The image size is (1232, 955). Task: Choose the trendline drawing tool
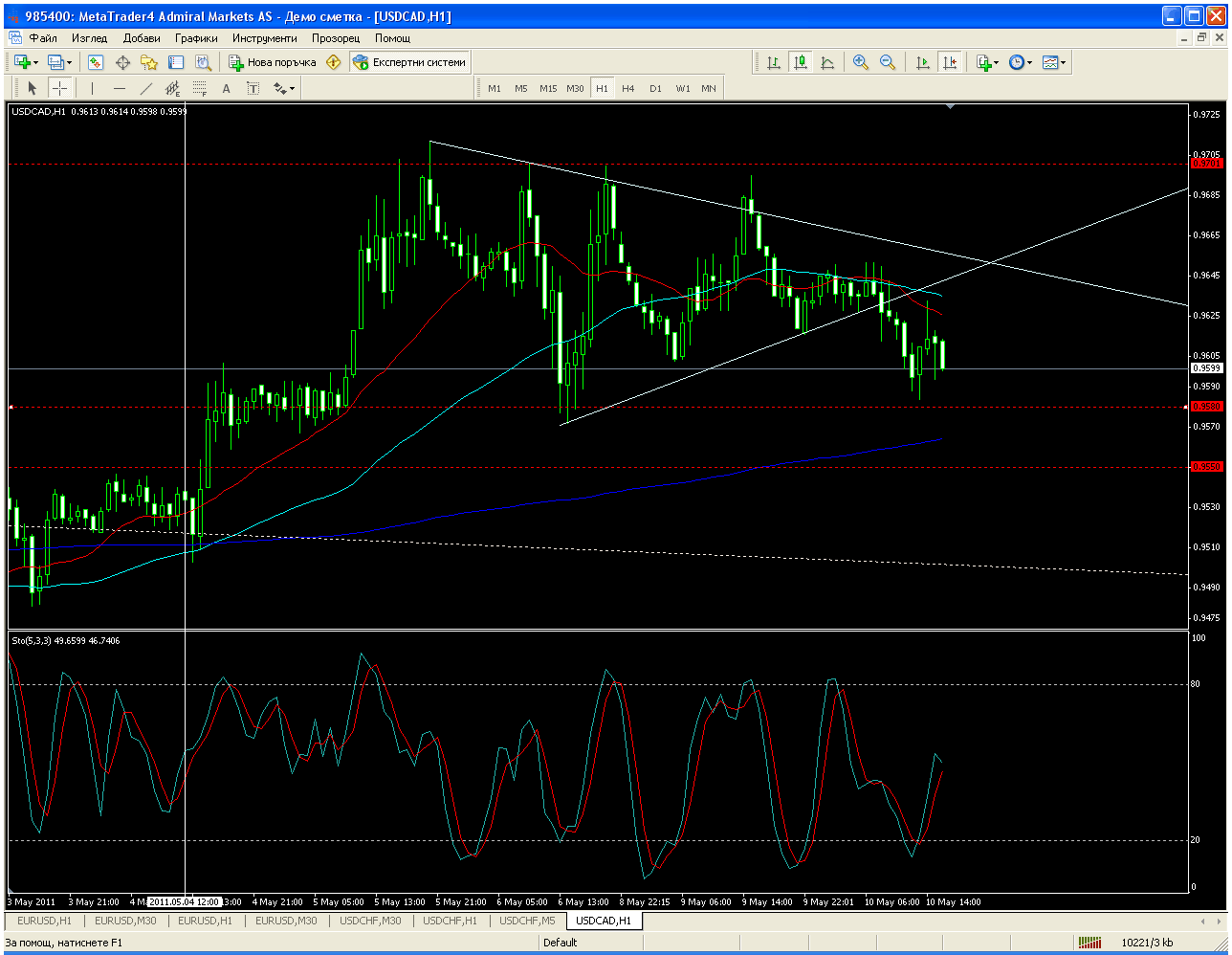click(x=146, y=88)
